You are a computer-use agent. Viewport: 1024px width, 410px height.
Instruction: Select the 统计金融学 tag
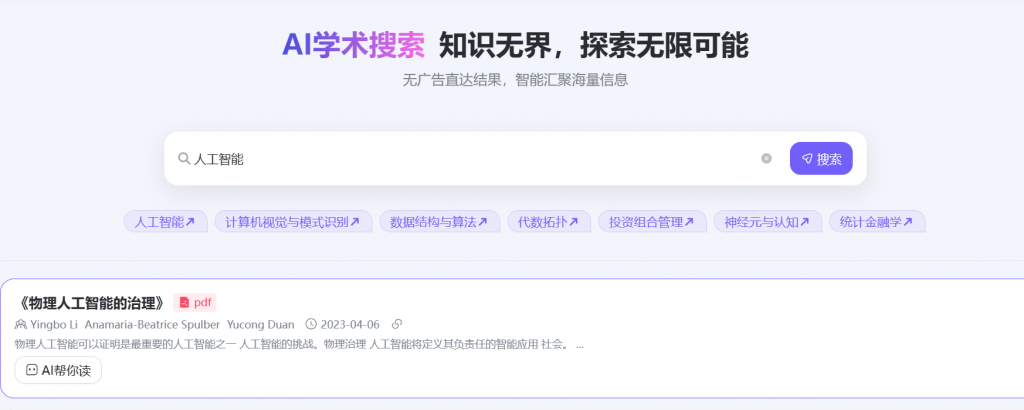tap(877, 222)
